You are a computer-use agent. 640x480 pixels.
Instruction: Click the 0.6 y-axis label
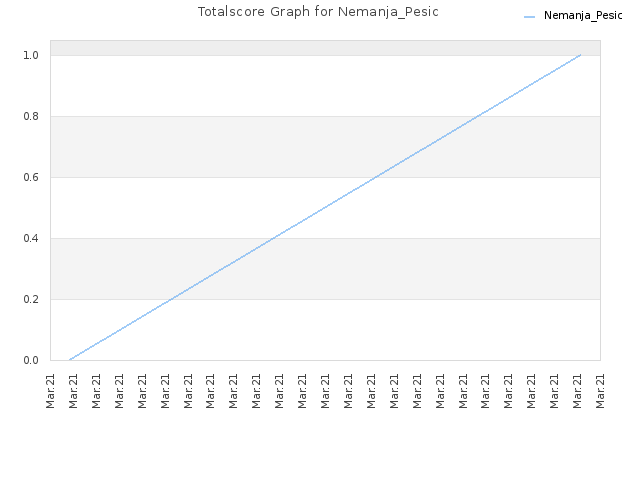click(31, 177)
